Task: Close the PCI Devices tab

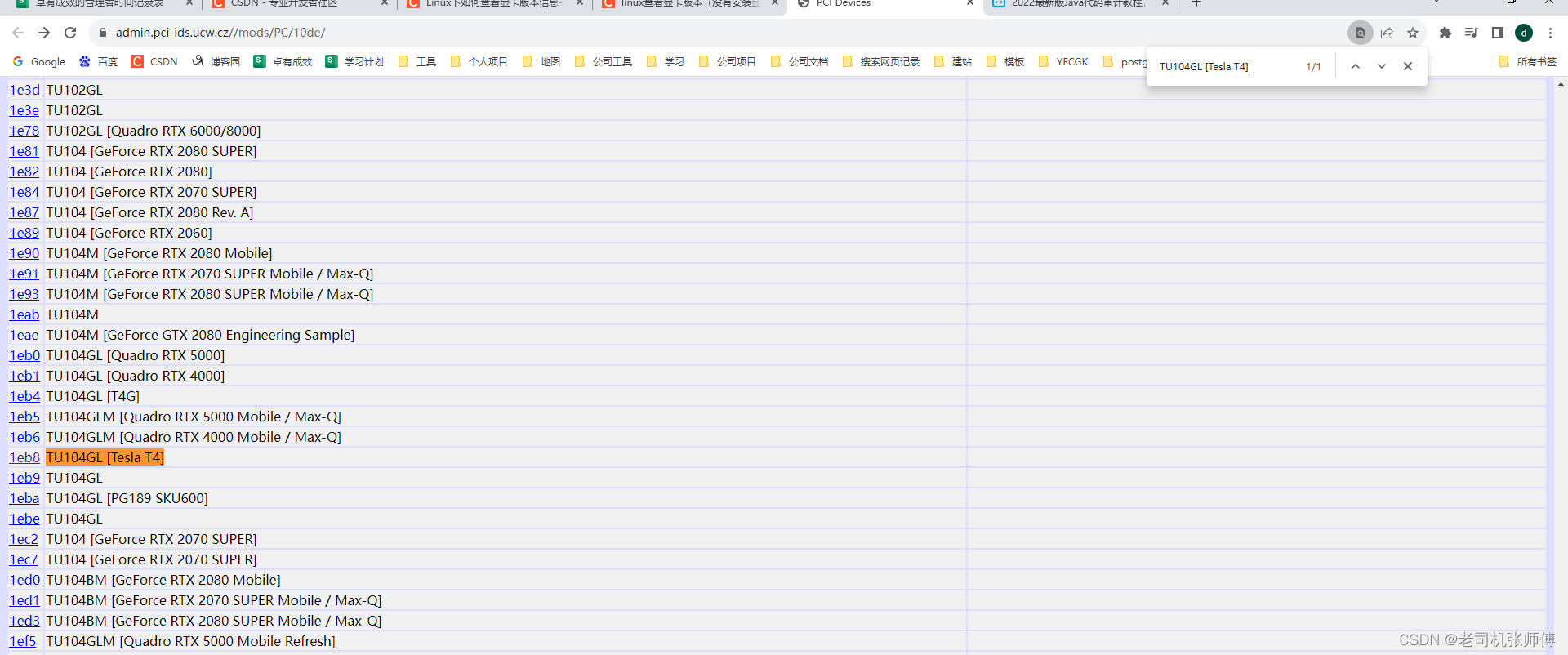Action: tap(969, 3)
